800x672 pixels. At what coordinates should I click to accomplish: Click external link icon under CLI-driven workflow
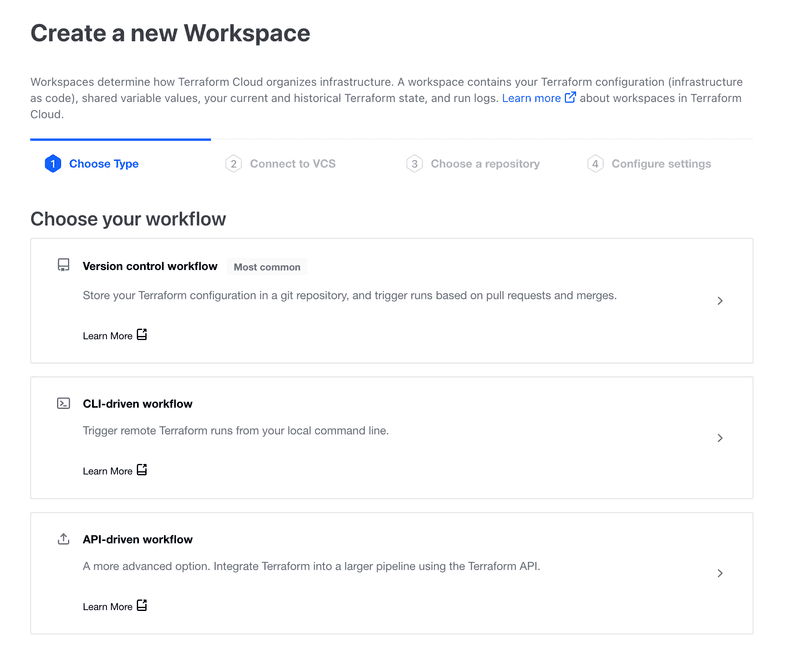[142, 470]
